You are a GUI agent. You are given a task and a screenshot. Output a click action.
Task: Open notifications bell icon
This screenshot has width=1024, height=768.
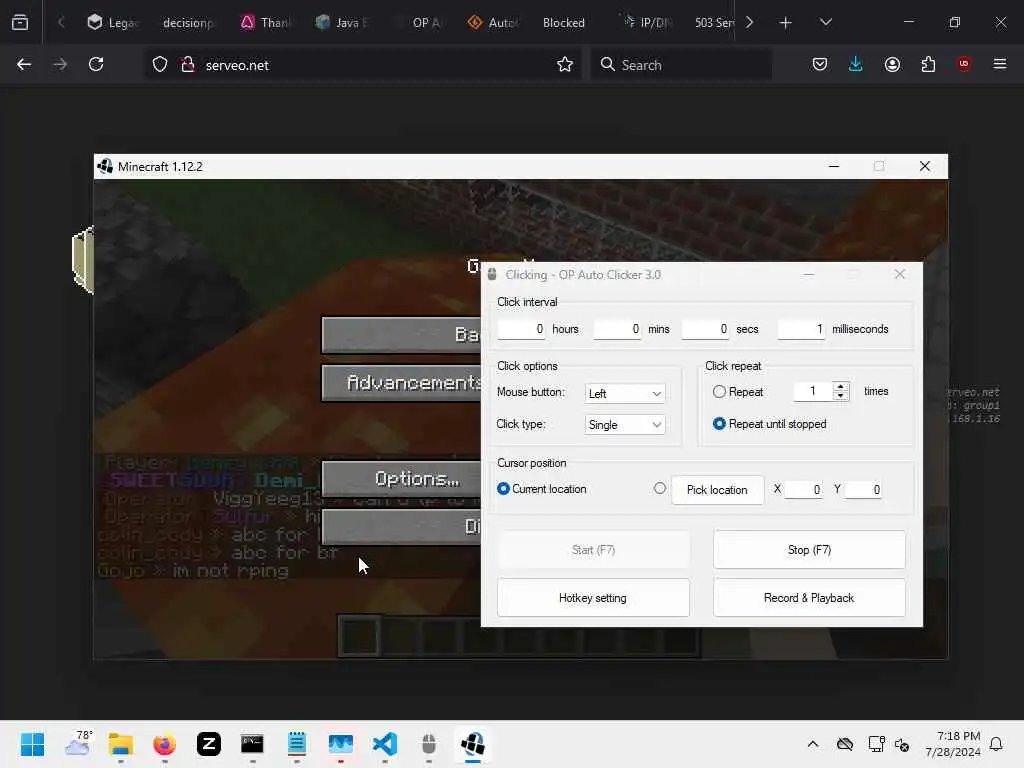pos(996,744)
